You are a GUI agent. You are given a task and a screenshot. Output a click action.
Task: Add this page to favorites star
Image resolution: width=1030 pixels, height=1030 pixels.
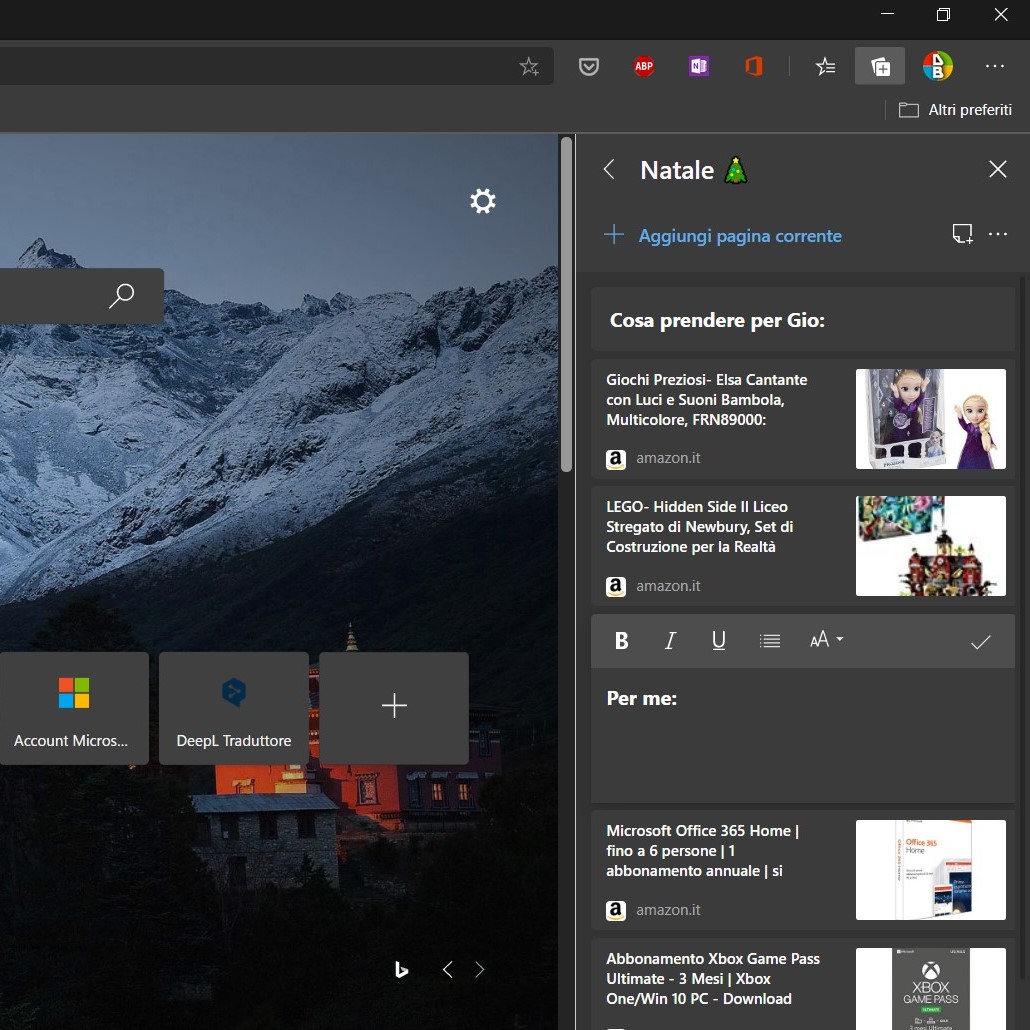point(528,66)
